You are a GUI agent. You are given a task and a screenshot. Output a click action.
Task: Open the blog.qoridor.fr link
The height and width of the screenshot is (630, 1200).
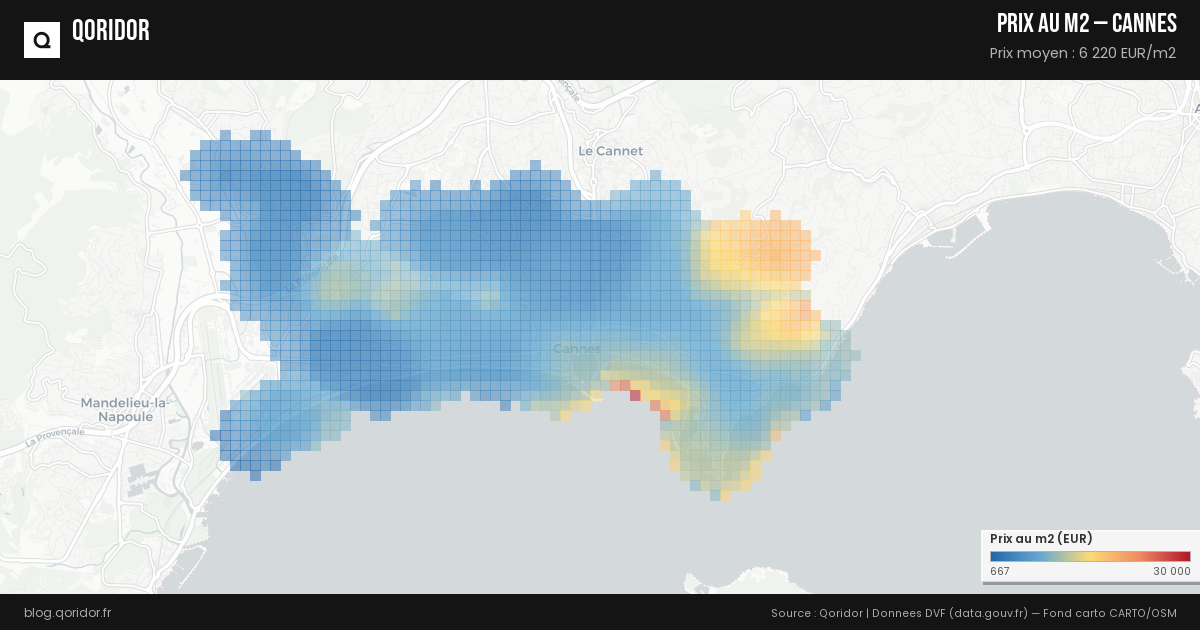[x=68, y=612]
